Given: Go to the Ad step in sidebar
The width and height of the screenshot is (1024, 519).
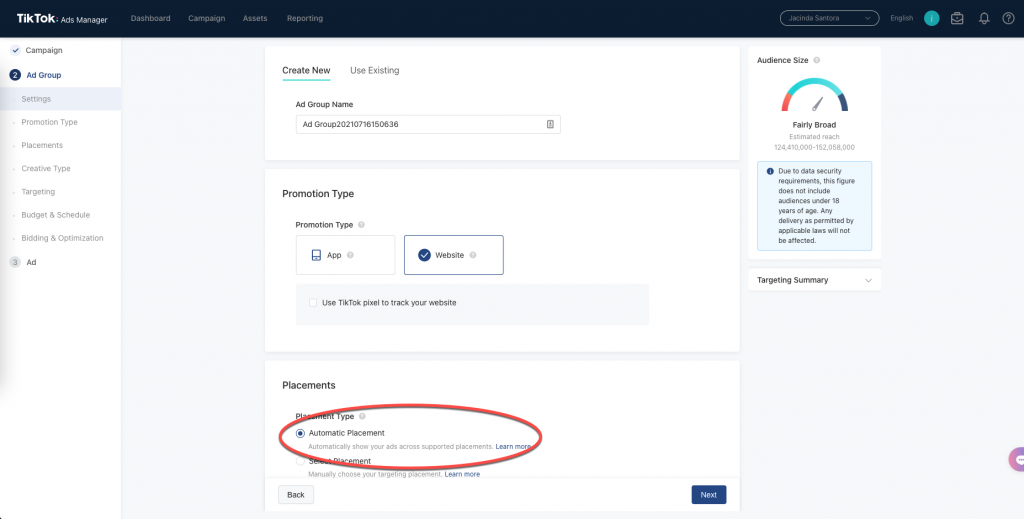Looking at the screenshot, I should 31,262.
